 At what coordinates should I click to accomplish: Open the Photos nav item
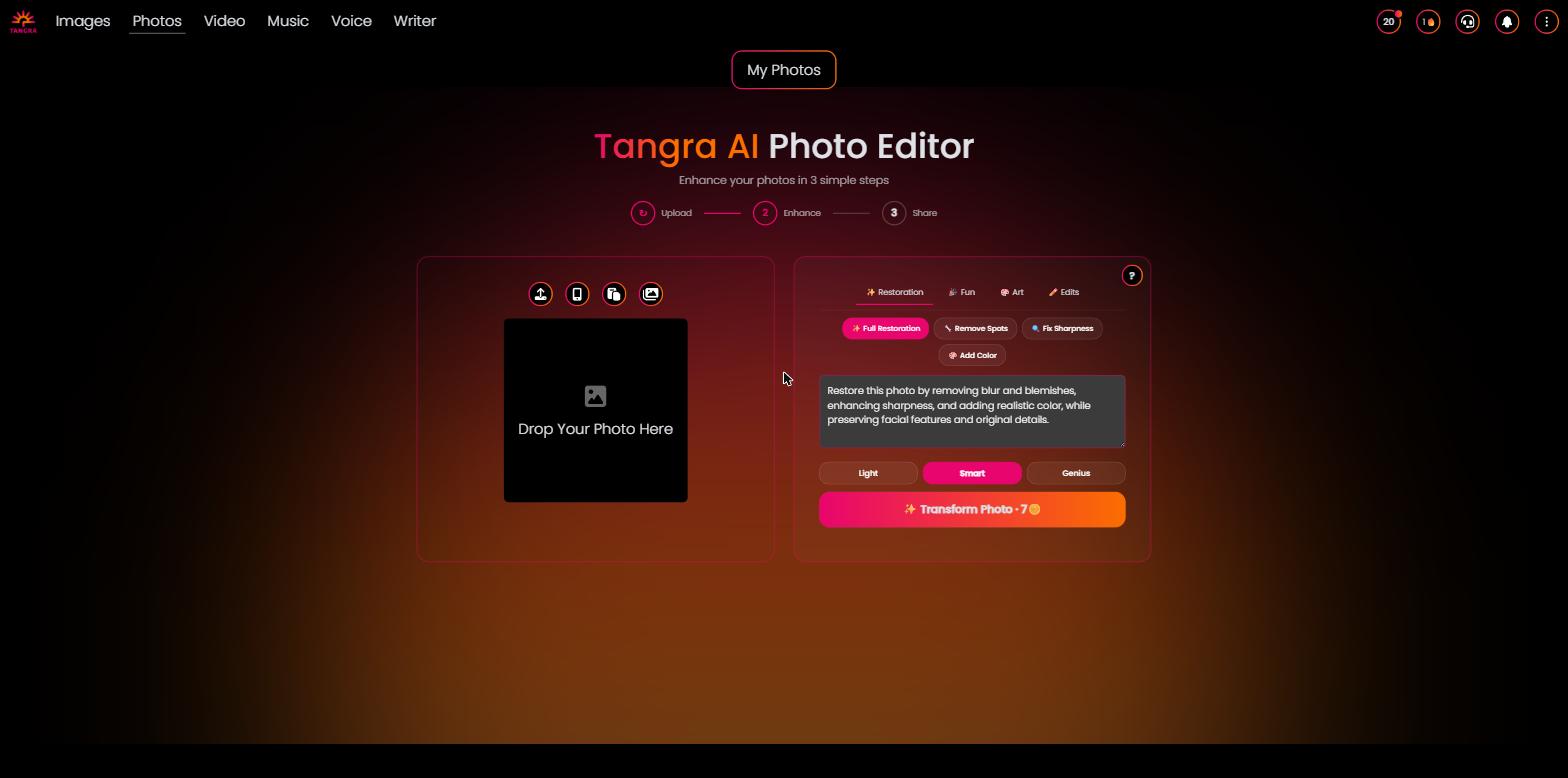click(157, 21)
